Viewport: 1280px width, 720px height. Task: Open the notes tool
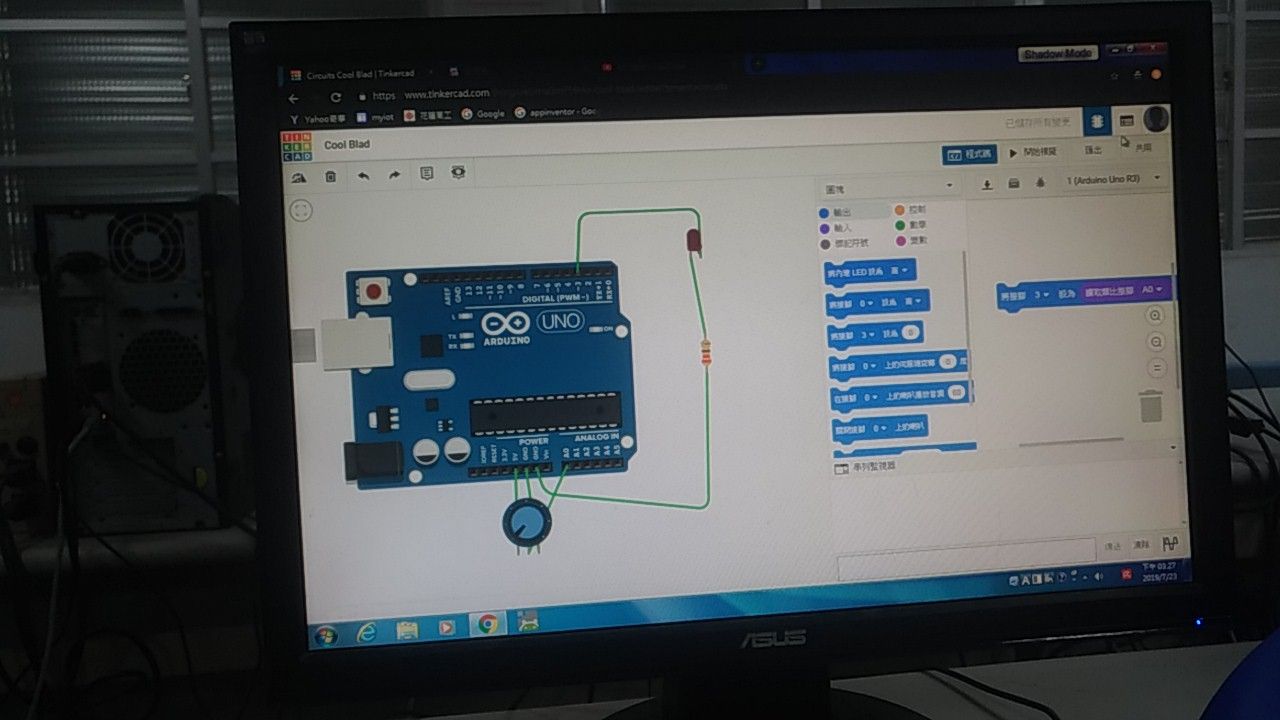tap(427, 173)
